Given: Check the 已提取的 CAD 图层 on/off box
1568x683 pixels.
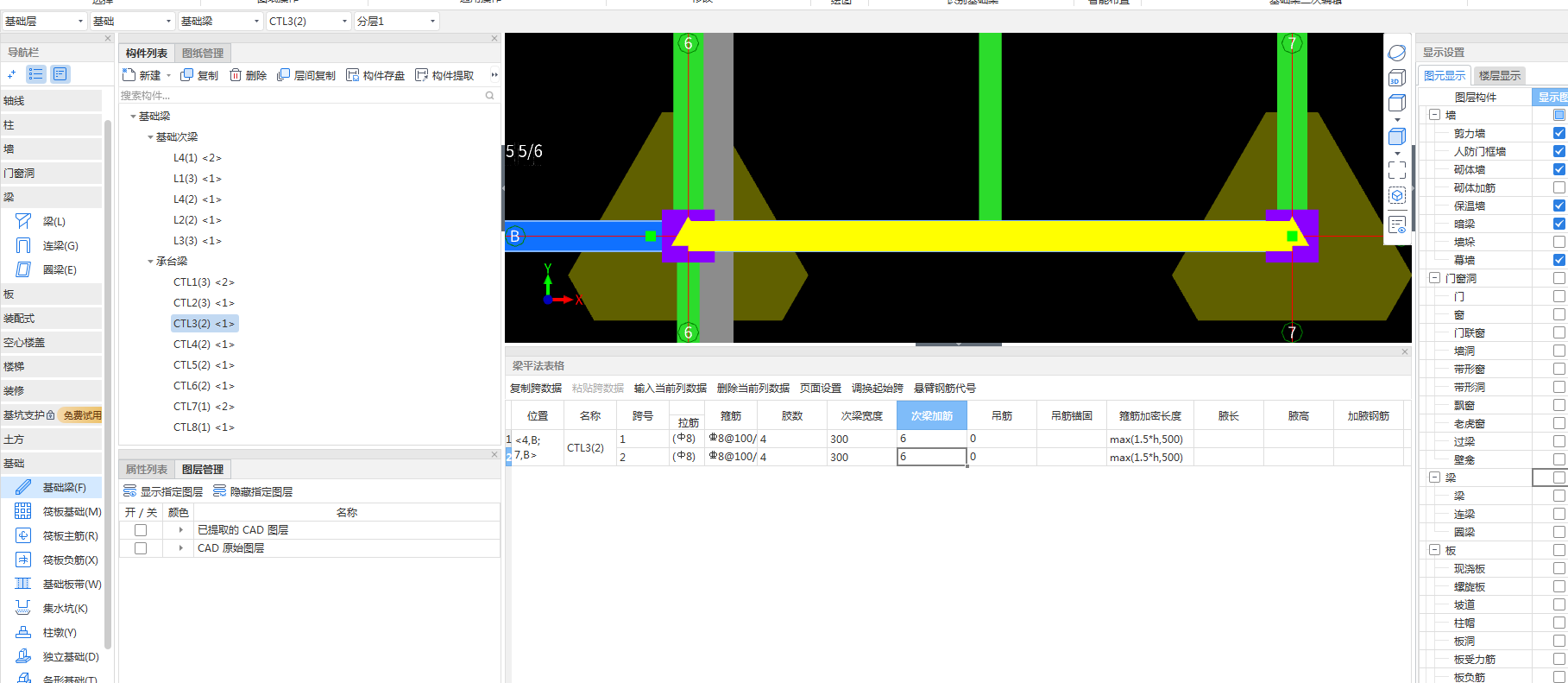Looking at the screenshot, I should click(141, 530).
